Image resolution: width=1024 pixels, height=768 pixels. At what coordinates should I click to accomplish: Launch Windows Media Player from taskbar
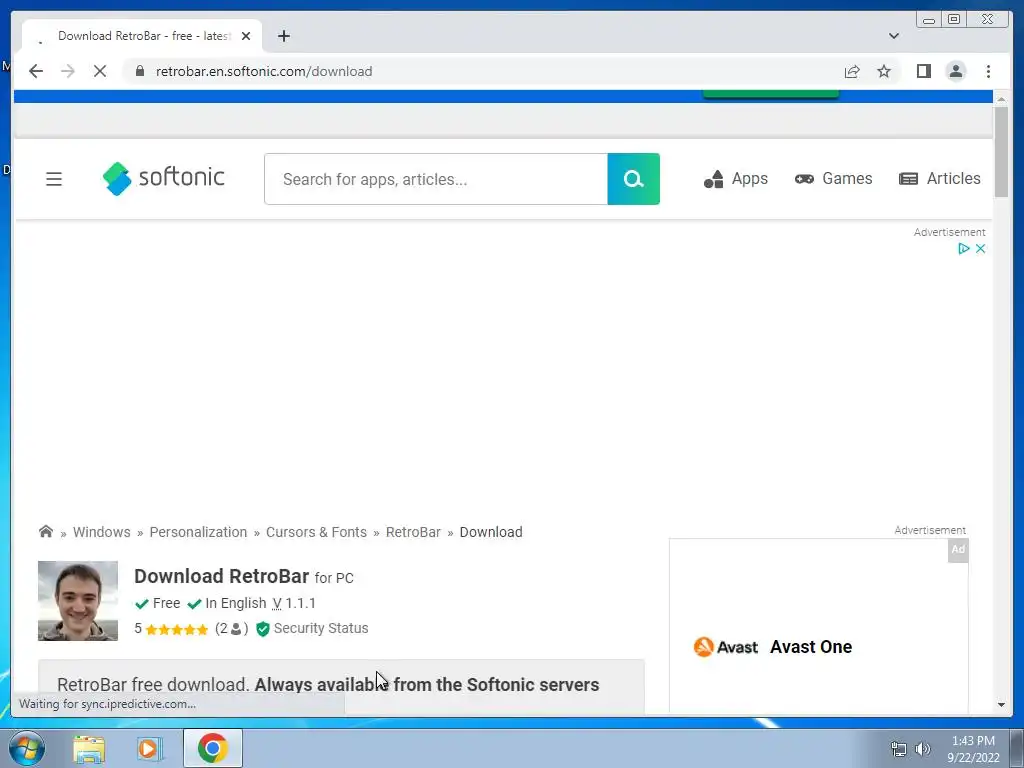(149, 748)
